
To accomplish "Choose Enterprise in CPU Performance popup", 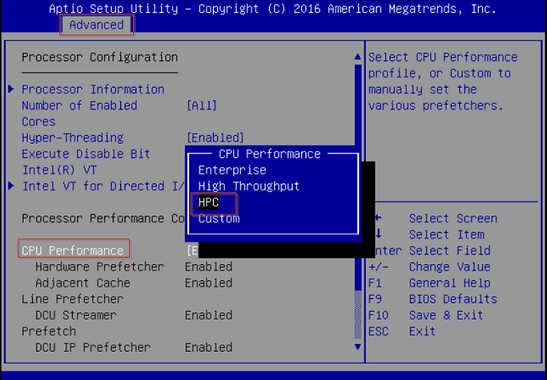I will click(x=232, y=170).
